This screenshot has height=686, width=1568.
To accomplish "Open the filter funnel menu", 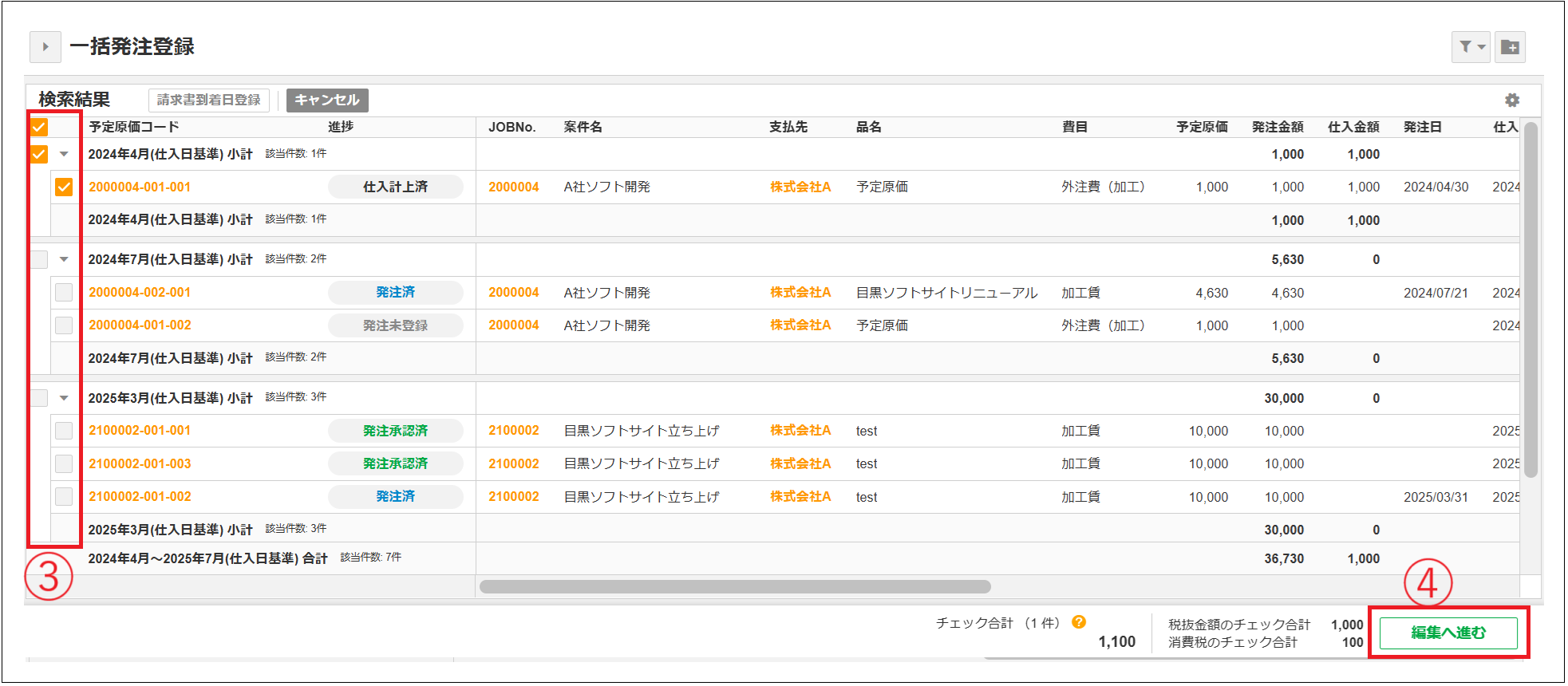I will coord(1470,47).
